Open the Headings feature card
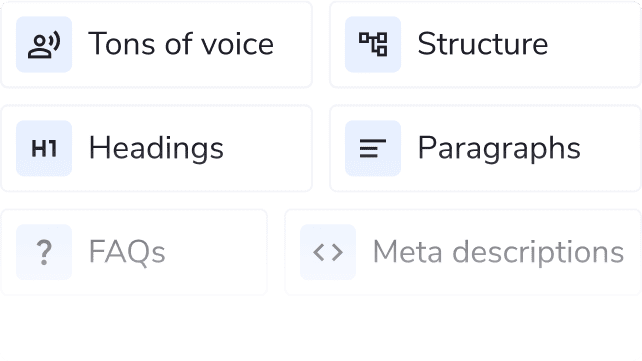This screenshot has width=642, height=361. (156, 148)
